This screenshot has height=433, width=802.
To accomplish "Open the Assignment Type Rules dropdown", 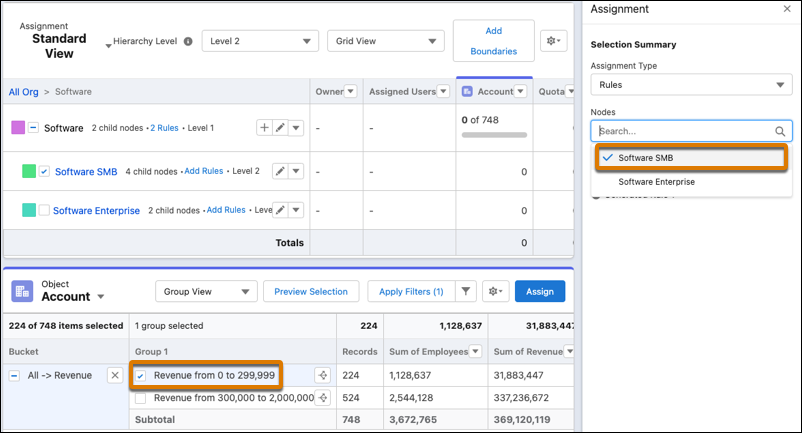I will pos(691,85).
